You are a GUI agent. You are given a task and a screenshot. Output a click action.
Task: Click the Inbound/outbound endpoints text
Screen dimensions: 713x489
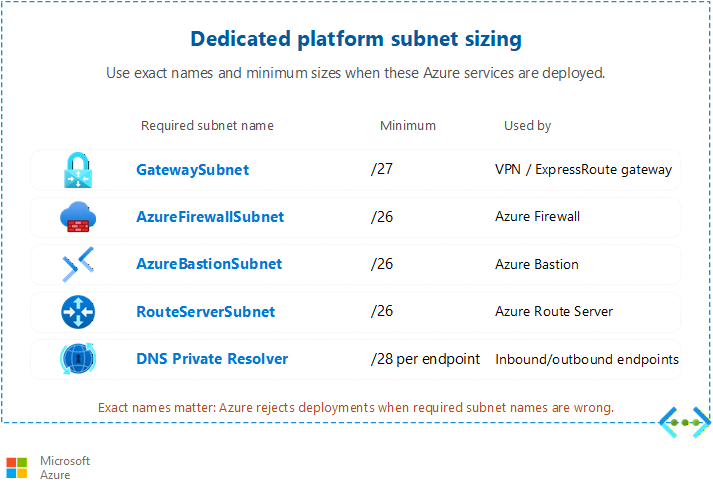click(x=587, y=359)
